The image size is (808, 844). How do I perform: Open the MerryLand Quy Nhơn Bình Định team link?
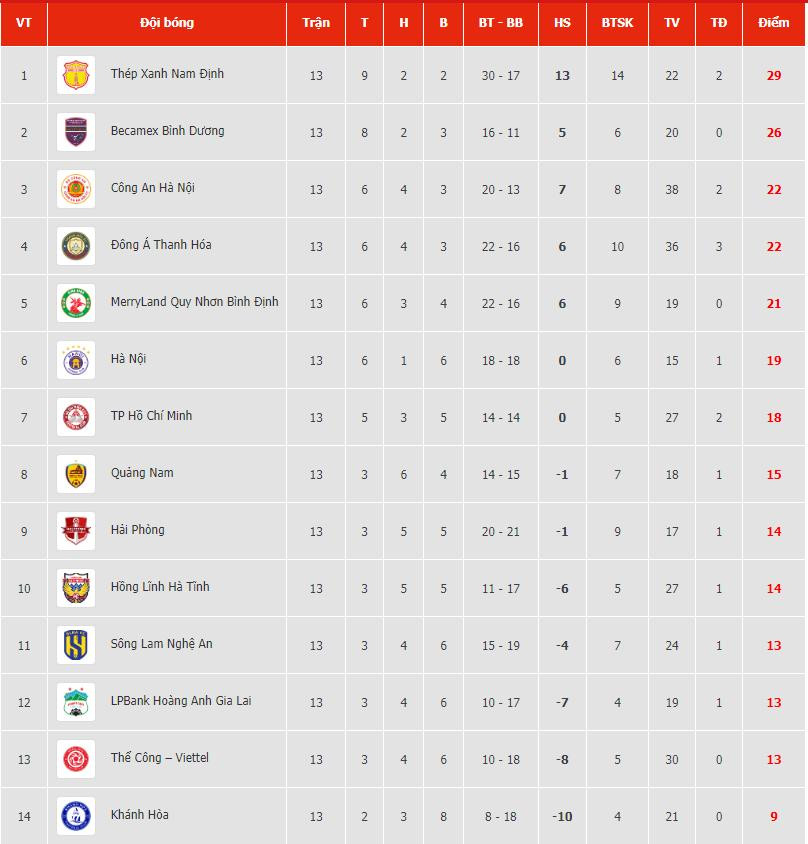[x=194, y=302]
